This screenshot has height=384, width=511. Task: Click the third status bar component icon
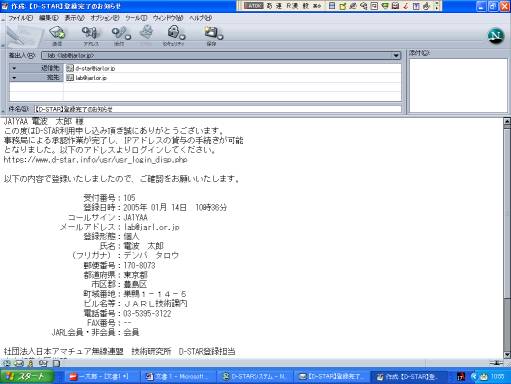point(31,363)
